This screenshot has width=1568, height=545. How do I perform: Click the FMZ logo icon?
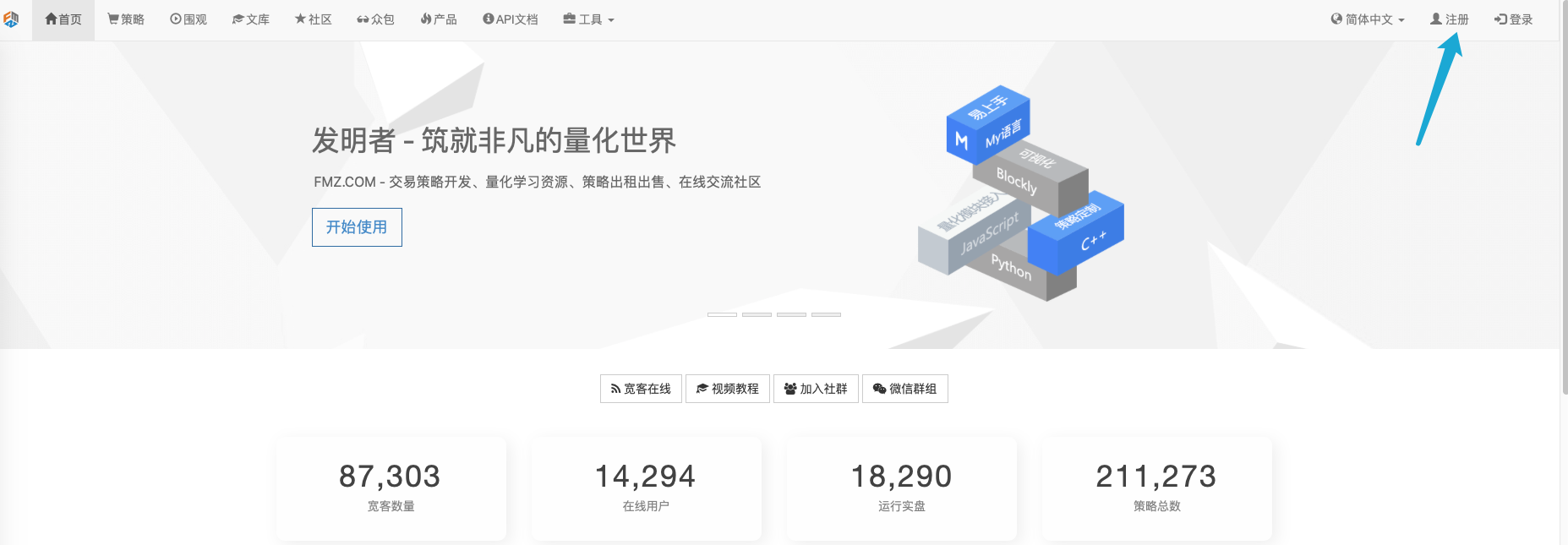coord(11,19)
